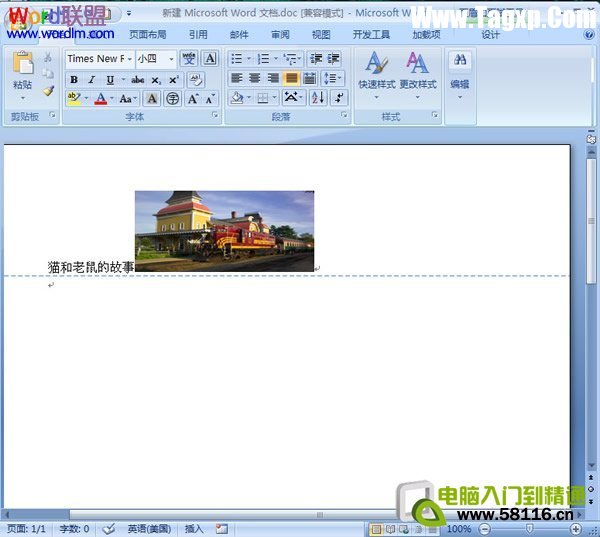Expand the Paragraph dialog launcher (段落)

[x=344, y=114]
